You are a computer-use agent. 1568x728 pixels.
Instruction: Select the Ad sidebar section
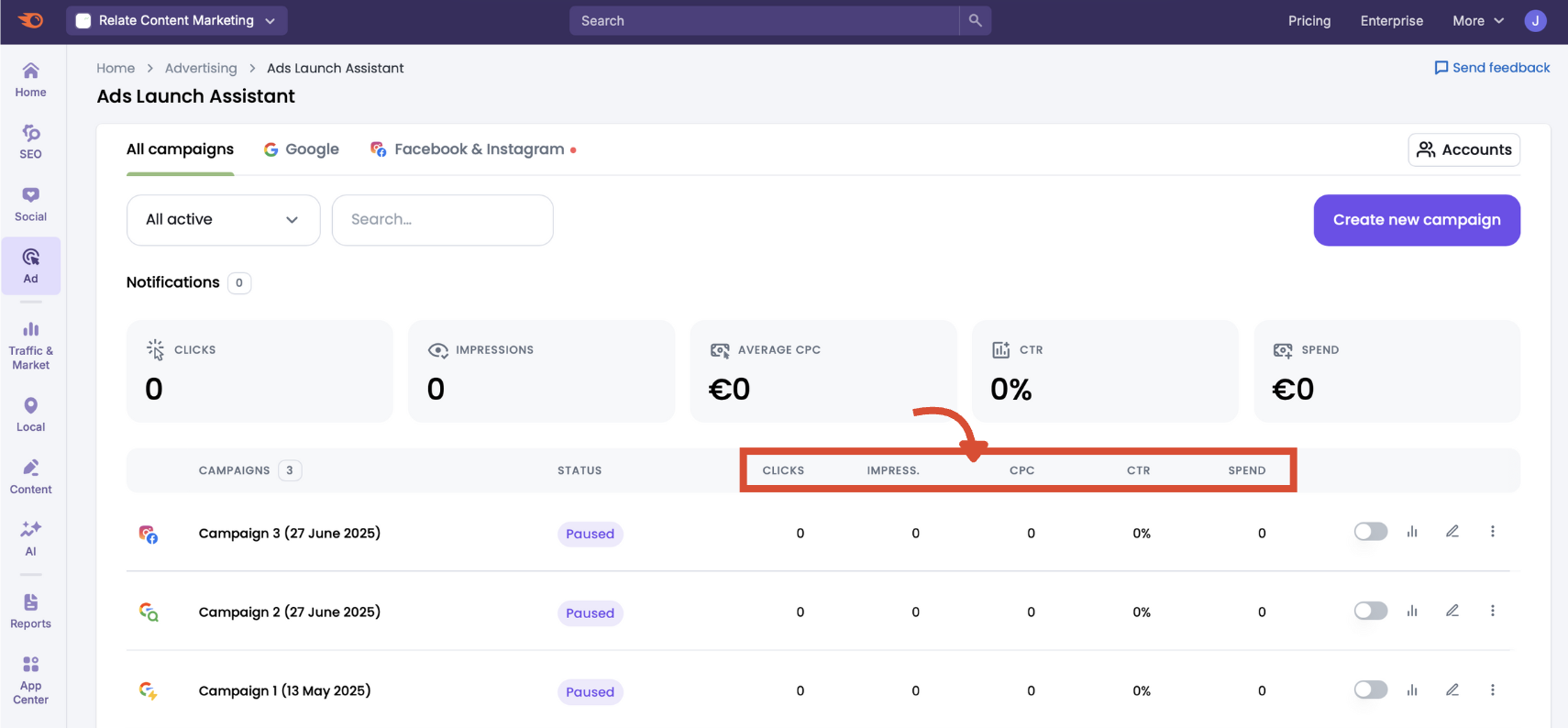click(x=31, y=266)
